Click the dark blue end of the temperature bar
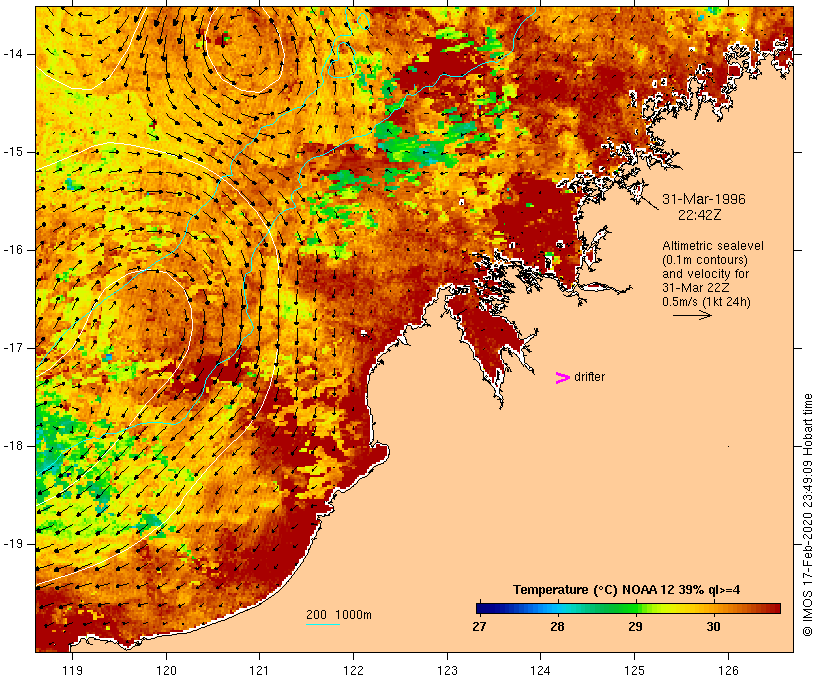The image size is (820, 680). 480,608
